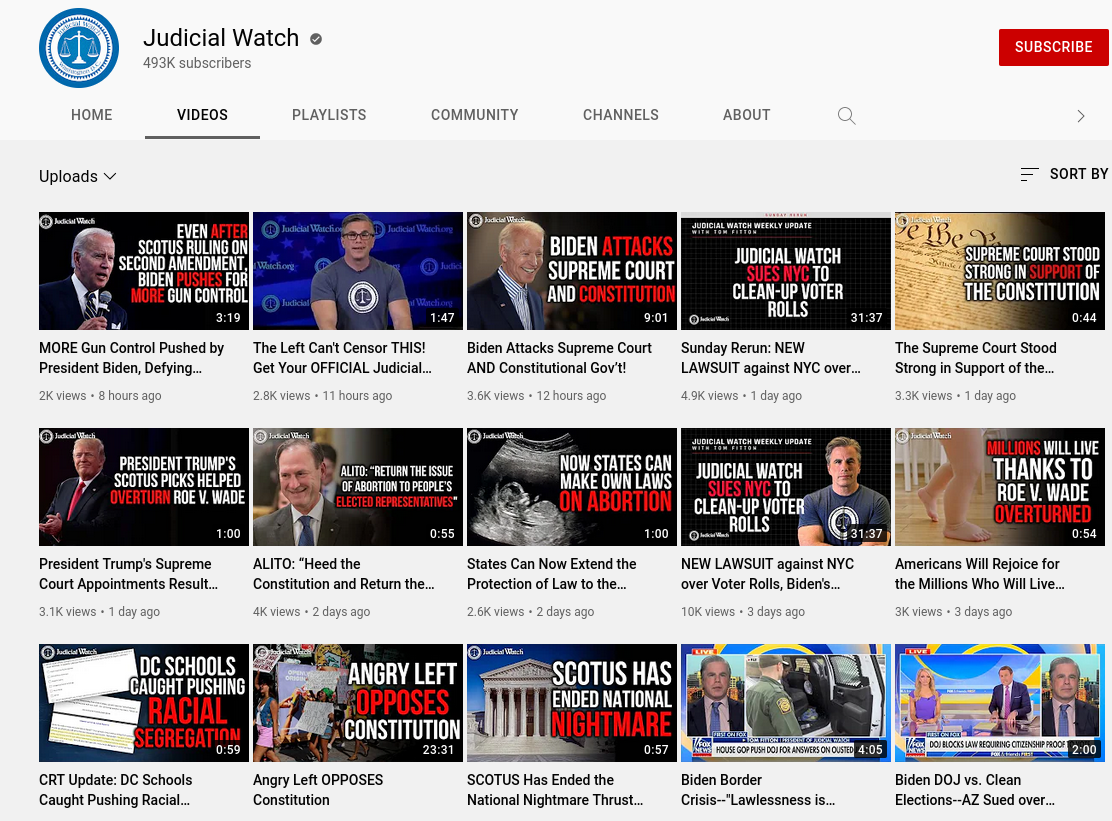The width and height of the screenshot is (1112, 821).
Task: Click the '2K views • 8 hours ago' metadata
Action: pos(100,396)
